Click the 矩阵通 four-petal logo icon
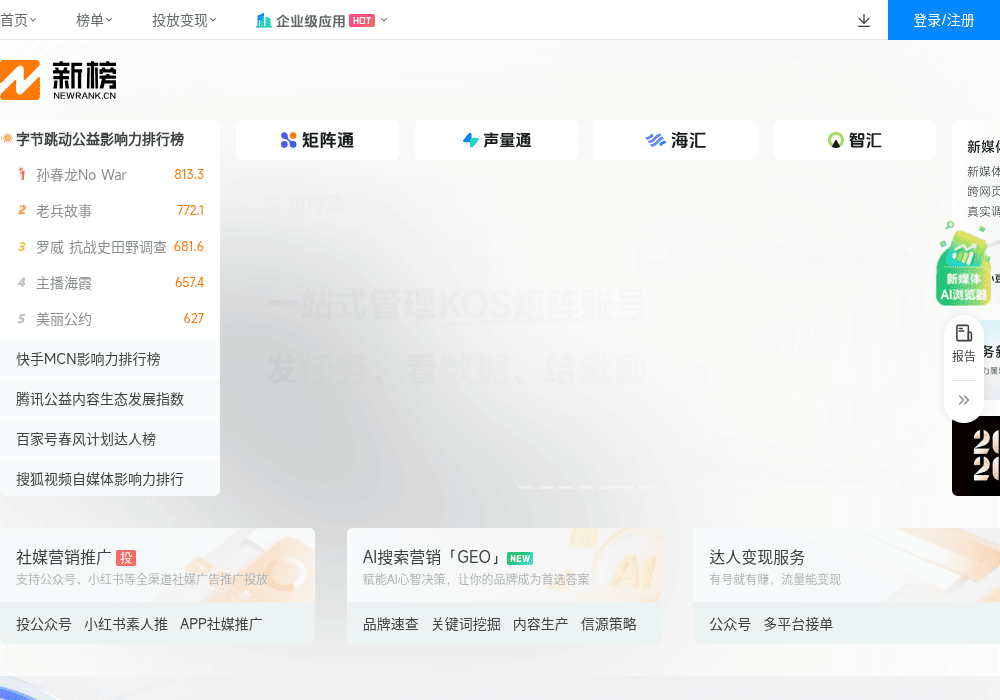The image size is (1000, 700). tap(288, 140)
